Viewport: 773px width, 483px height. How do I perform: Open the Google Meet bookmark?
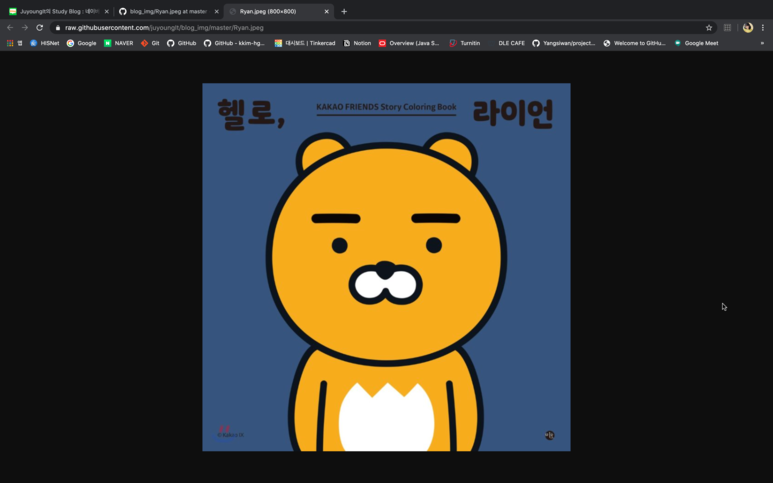(696, 43)
